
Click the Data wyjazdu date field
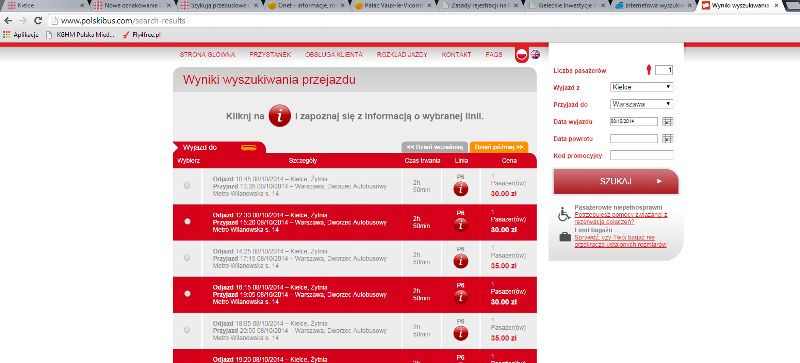click(634, 122)
